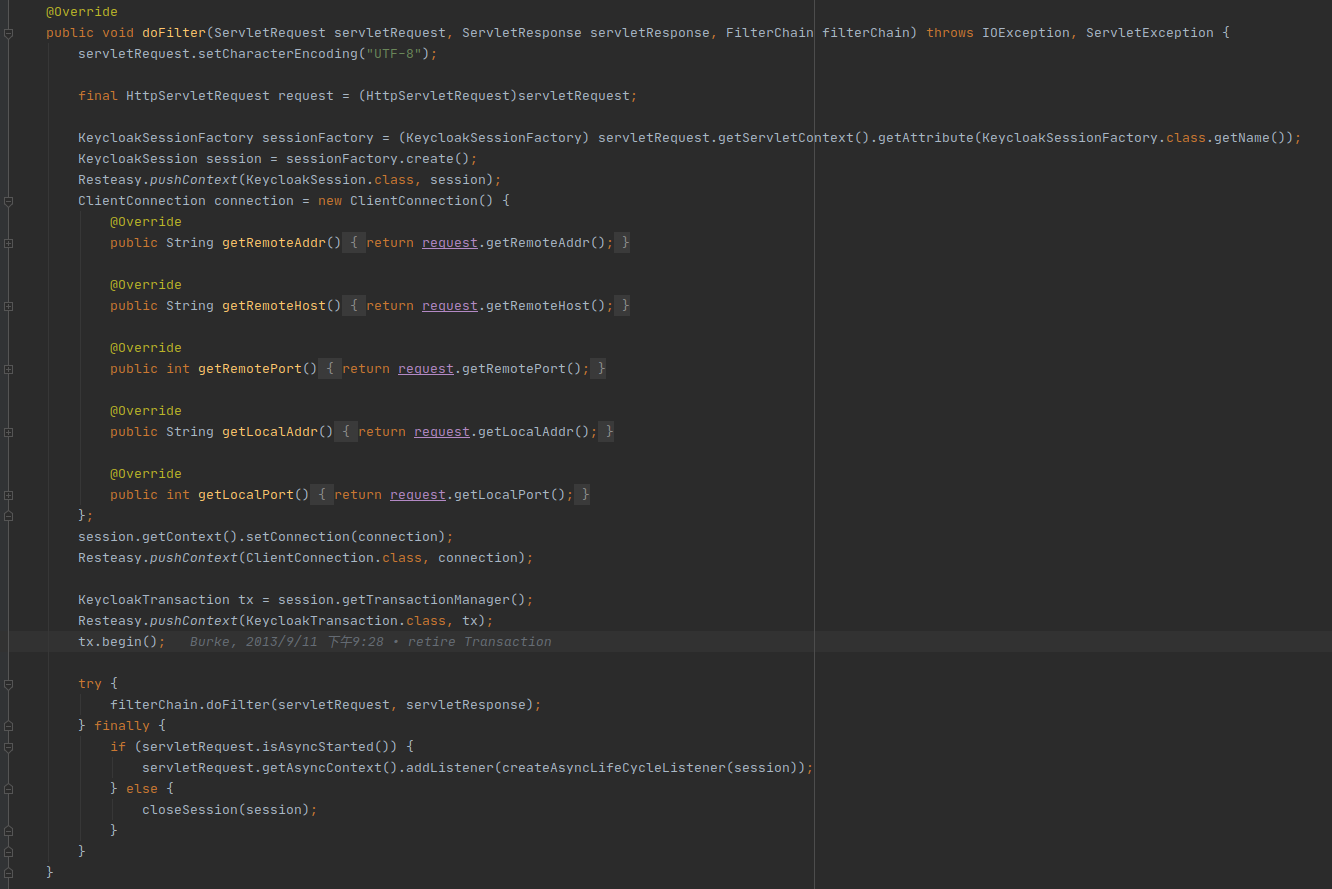Click the first @Override annotation above doFilter

tap(81, 12)
